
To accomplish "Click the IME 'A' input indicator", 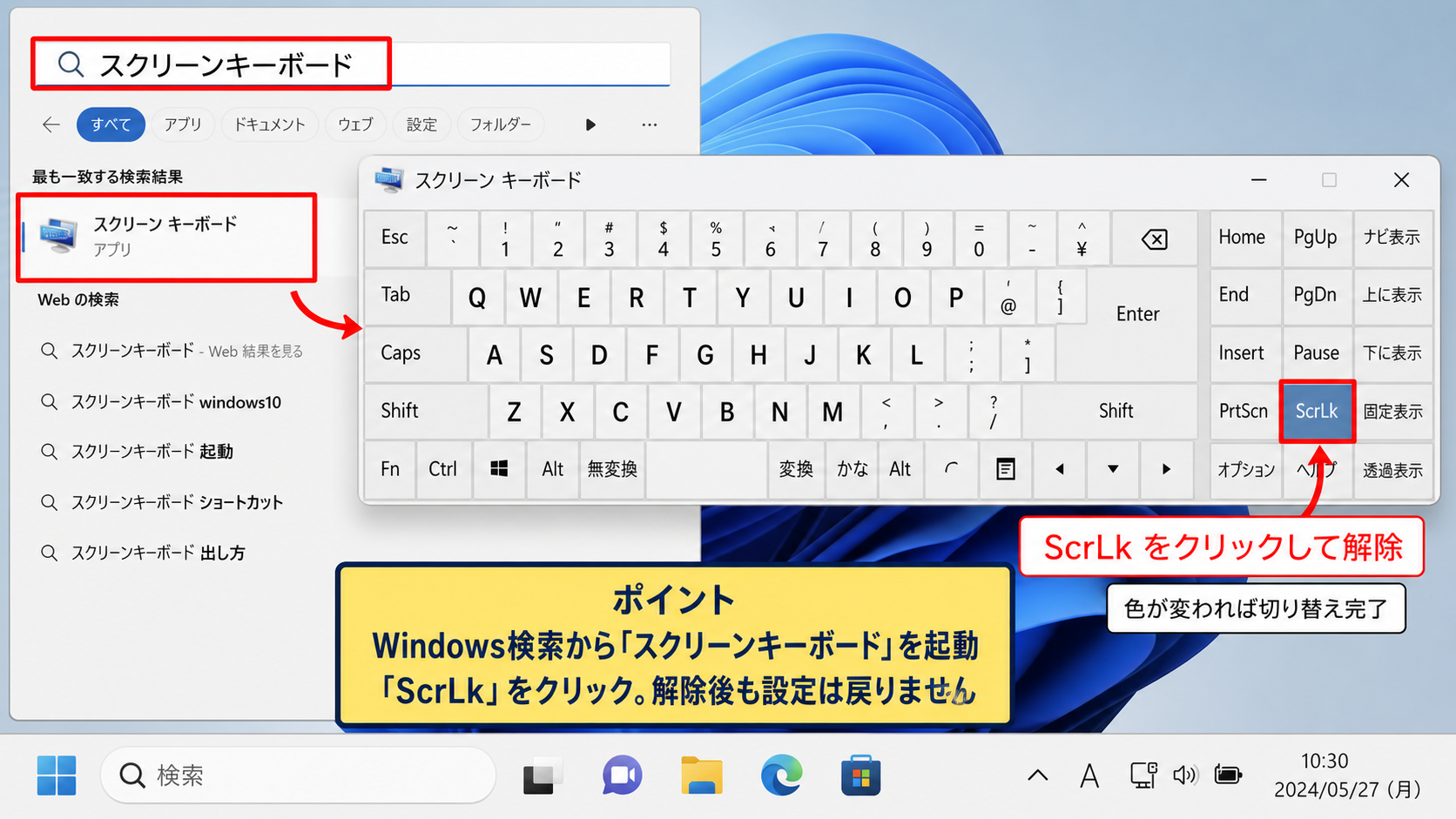I will pyautogui.click(x=1089, y=775).
